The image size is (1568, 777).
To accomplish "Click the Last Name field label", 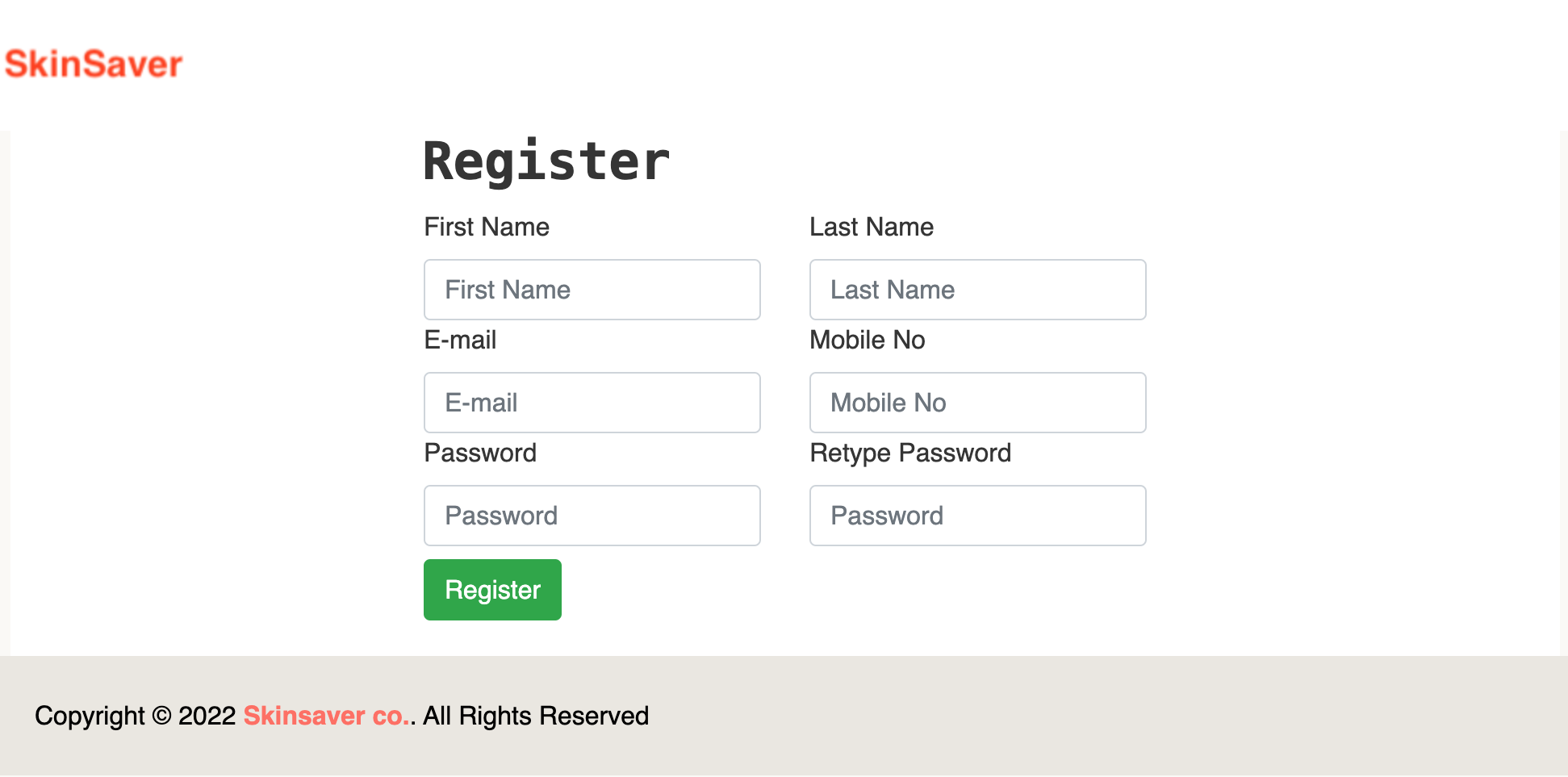I will point(871,228).
